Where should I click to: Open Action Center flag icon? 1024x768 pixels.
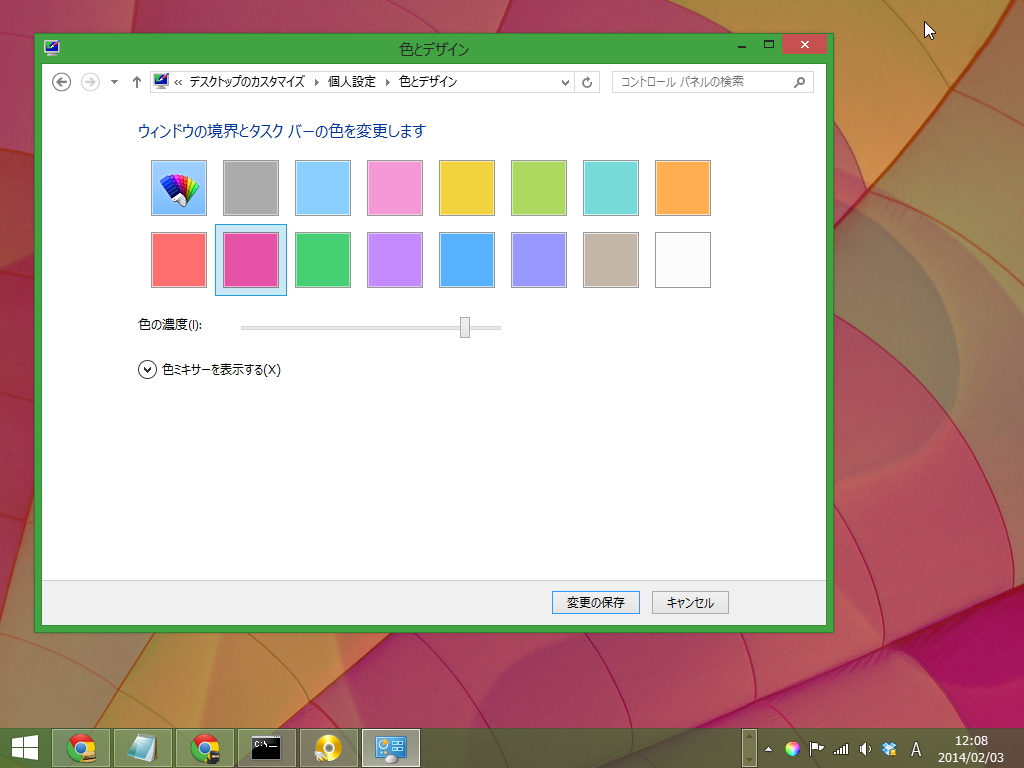[816, 749]
